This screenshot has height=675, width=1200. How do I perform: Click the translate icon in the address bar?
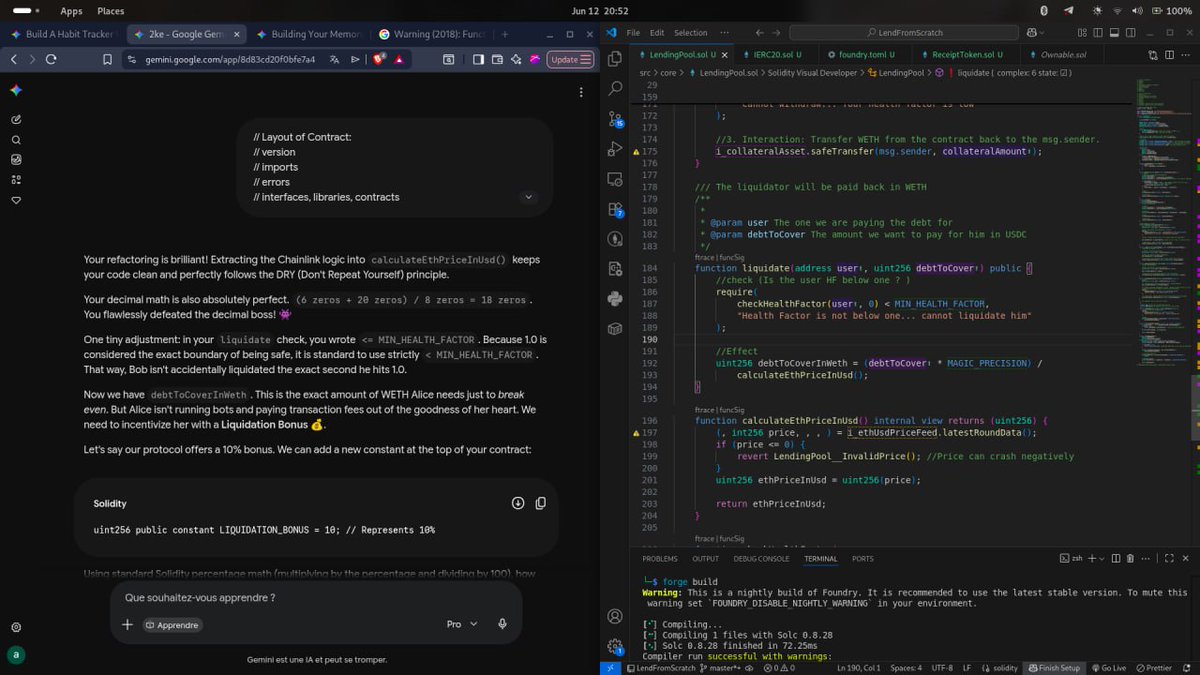click(336, 59)
